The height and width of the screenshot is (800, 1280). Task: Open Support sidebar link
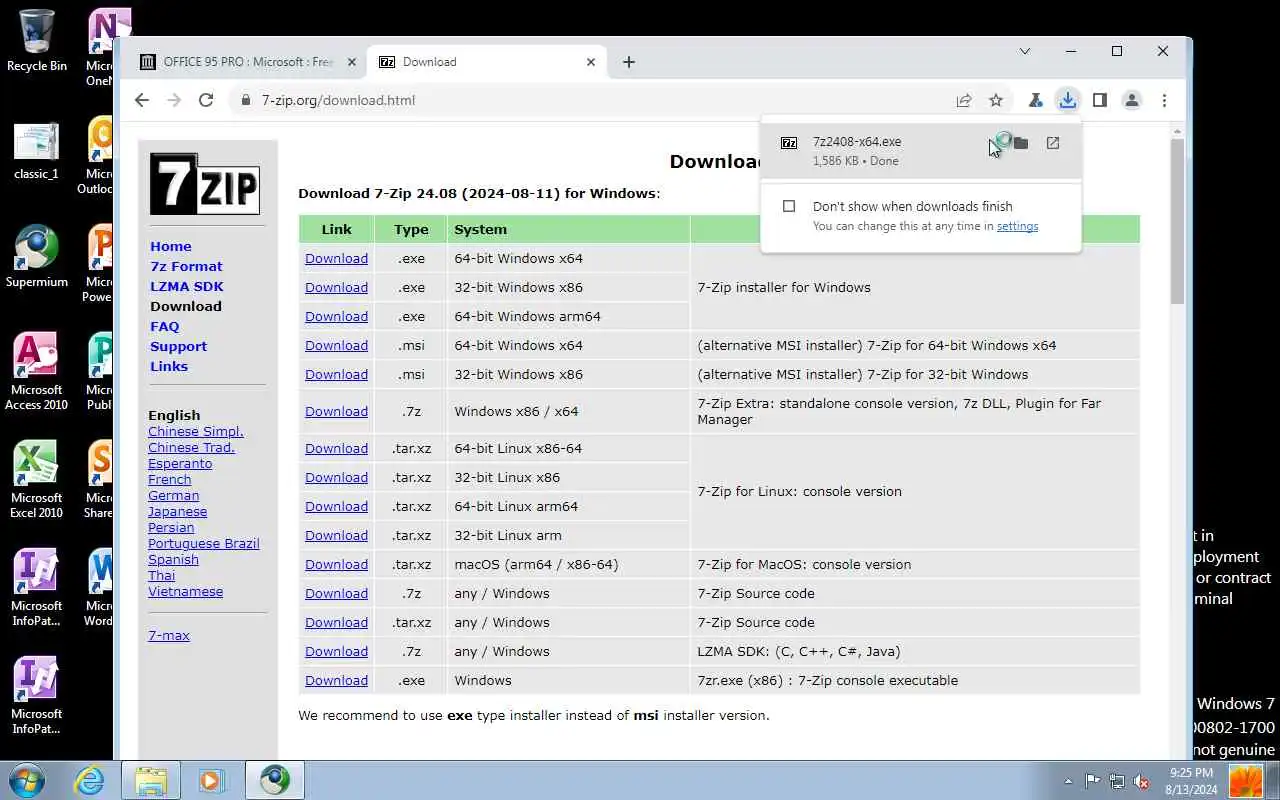[179, 346]
